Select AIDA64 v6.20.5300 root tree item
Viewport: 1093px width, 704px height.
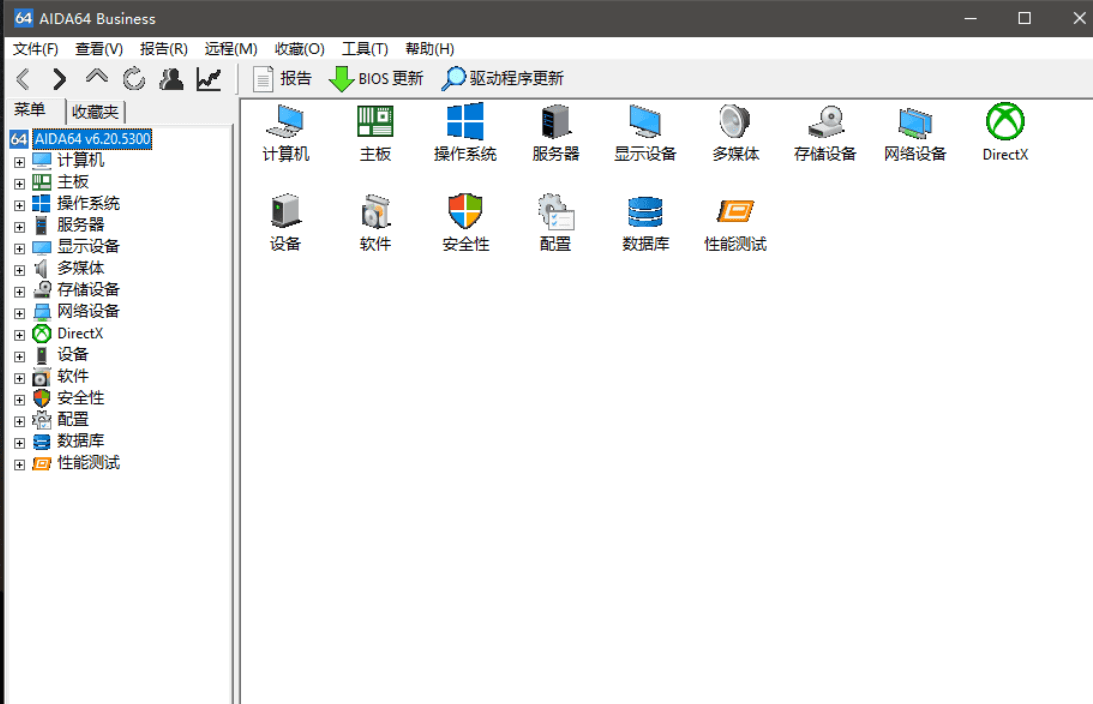pyautogui.click(x=92, y=139)
